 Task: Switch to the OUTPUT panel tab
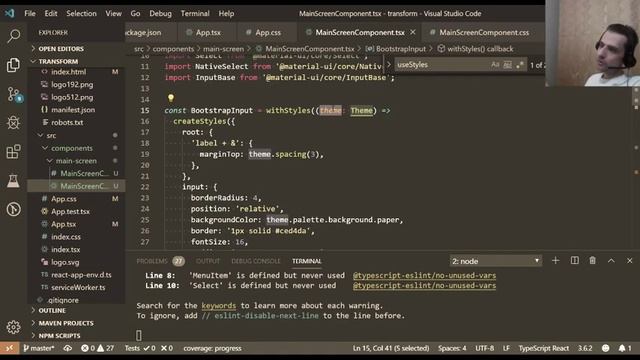(208, 261)
